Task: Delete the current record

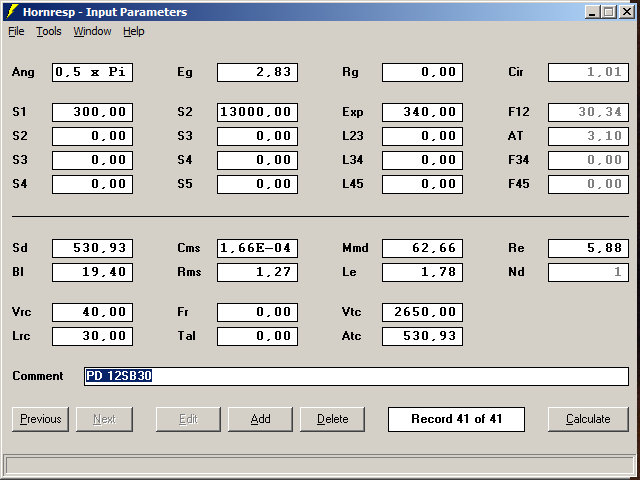Action: [x=332, y=419]
